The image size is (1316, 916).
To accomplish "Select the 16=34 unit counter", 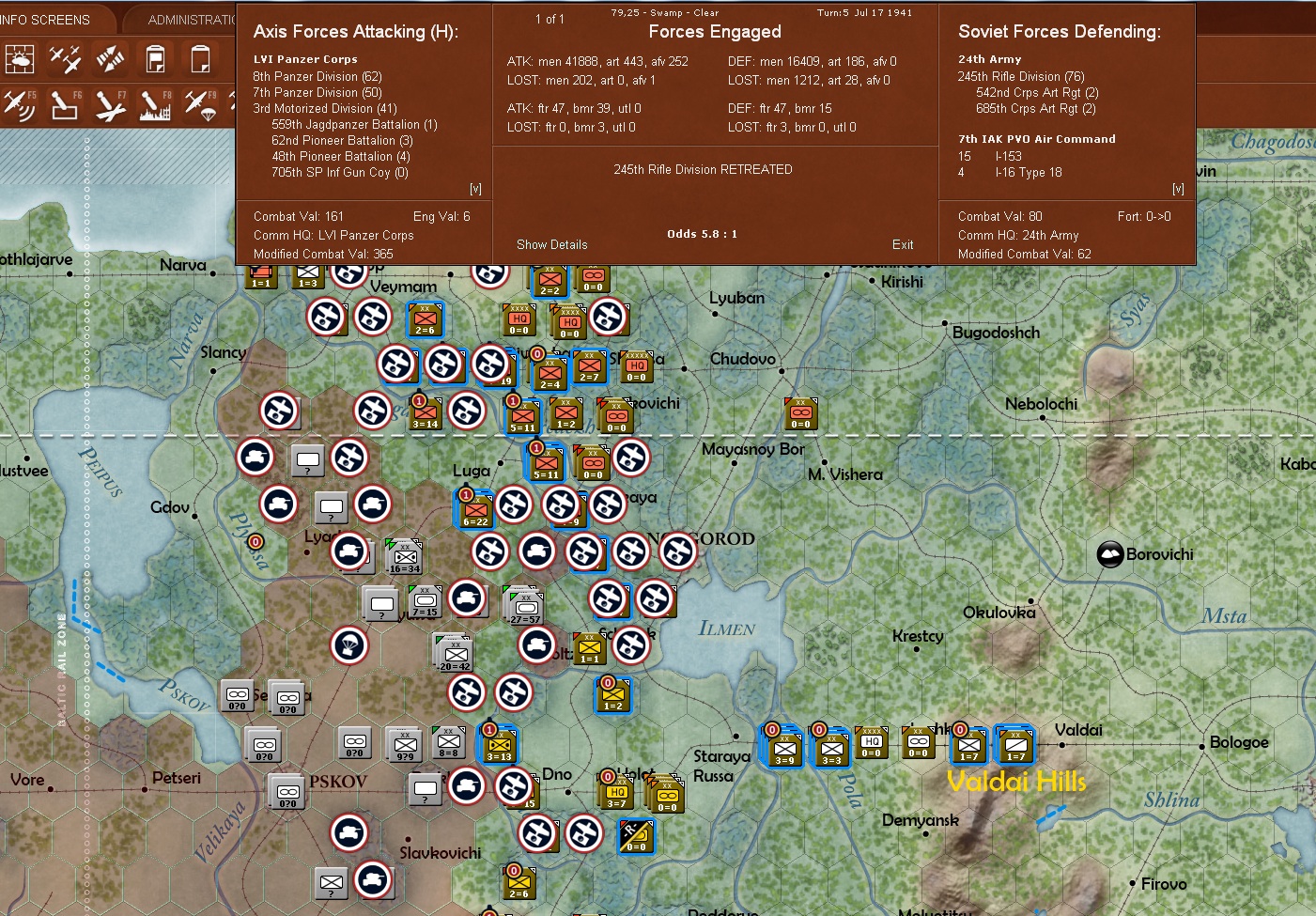I will [405, 556].
